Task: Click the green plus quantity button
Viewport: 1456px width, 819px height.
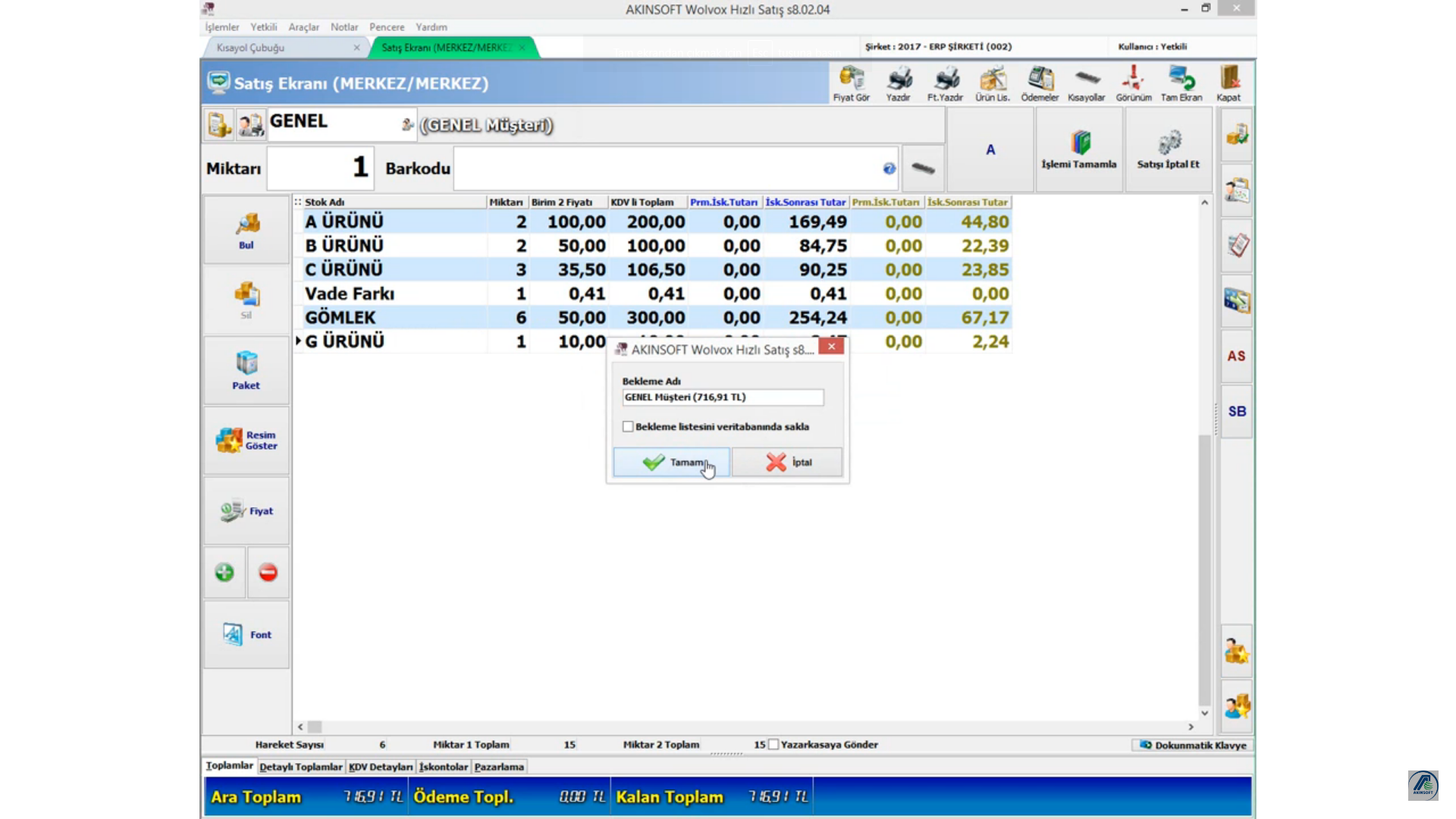Action: [x=224, y=573]
